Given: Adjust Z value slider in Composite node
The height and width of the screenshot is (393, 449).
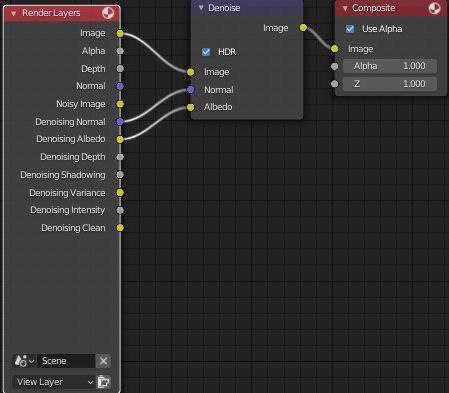Looking at the screenshot, I should pos(390,84).
